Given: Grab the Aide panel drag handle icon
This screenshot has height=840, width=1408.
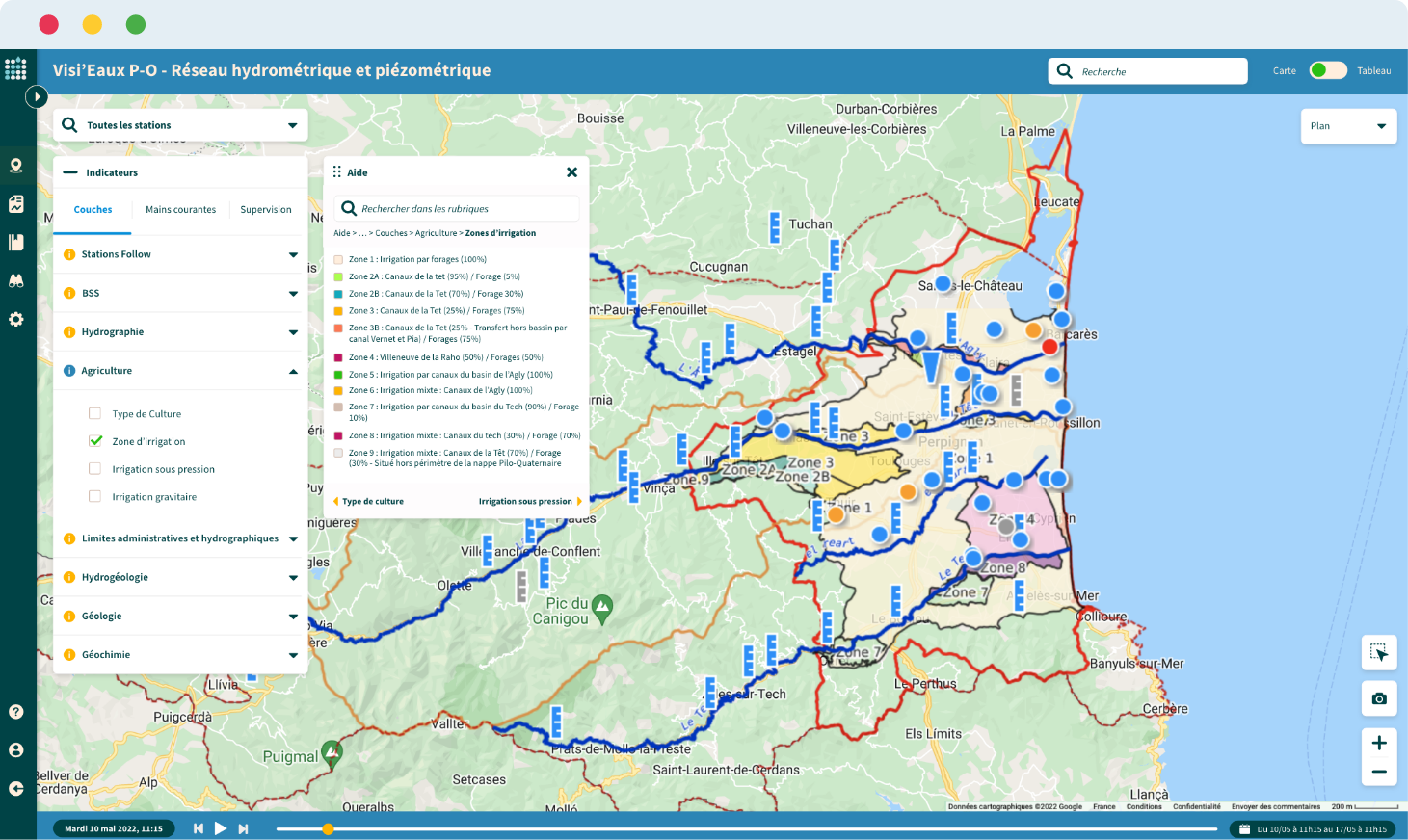Looking at the screenshot, I should (x=336, y=171).
